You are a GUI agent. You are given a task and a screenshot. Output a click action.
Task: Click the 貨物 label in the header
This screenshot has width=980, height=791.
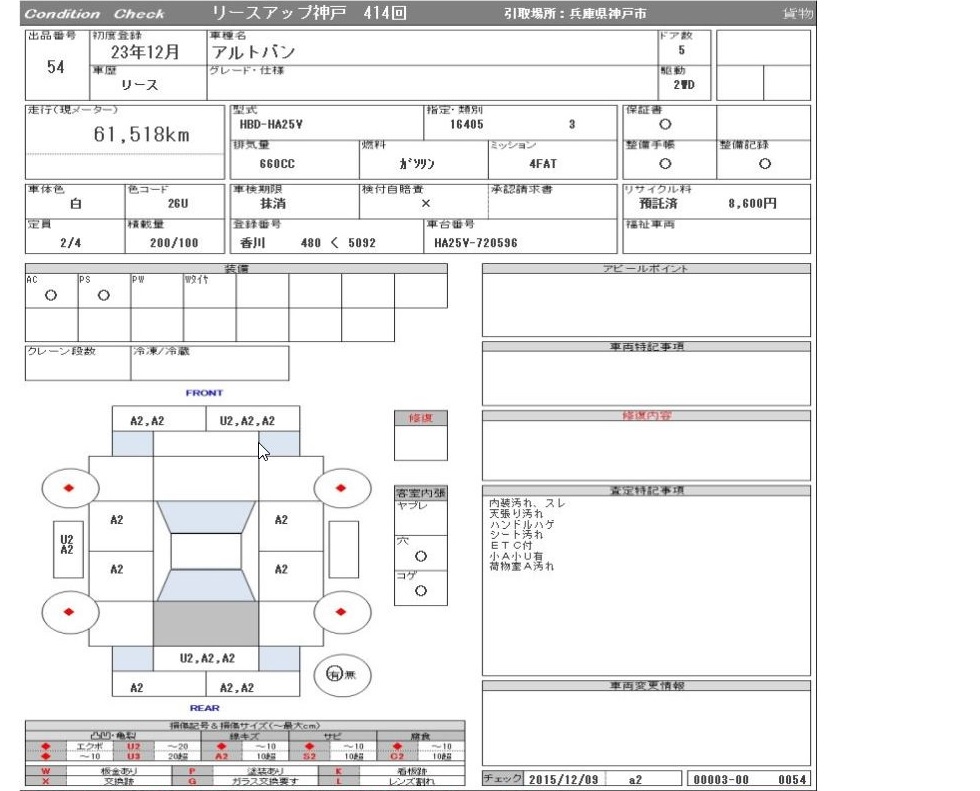[x=798, y=14]
